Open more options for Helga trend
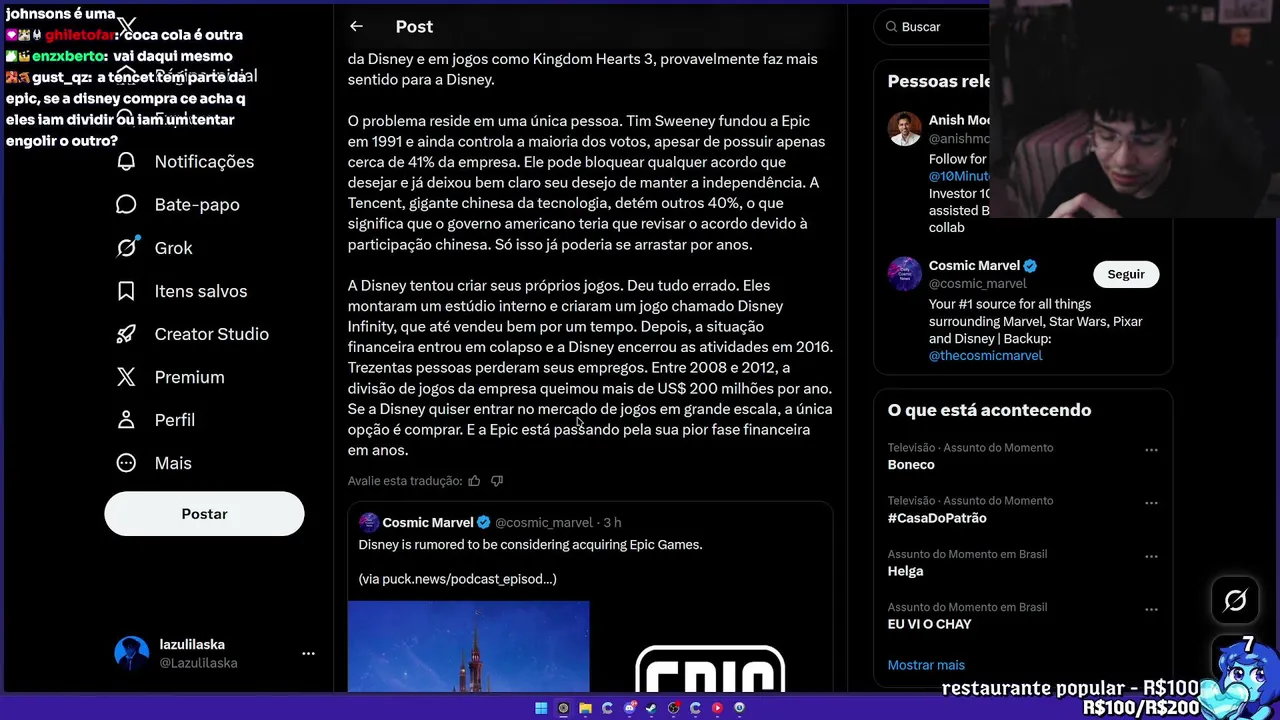The height and width of the screenshot is (720, 1280). (1151, 556)
